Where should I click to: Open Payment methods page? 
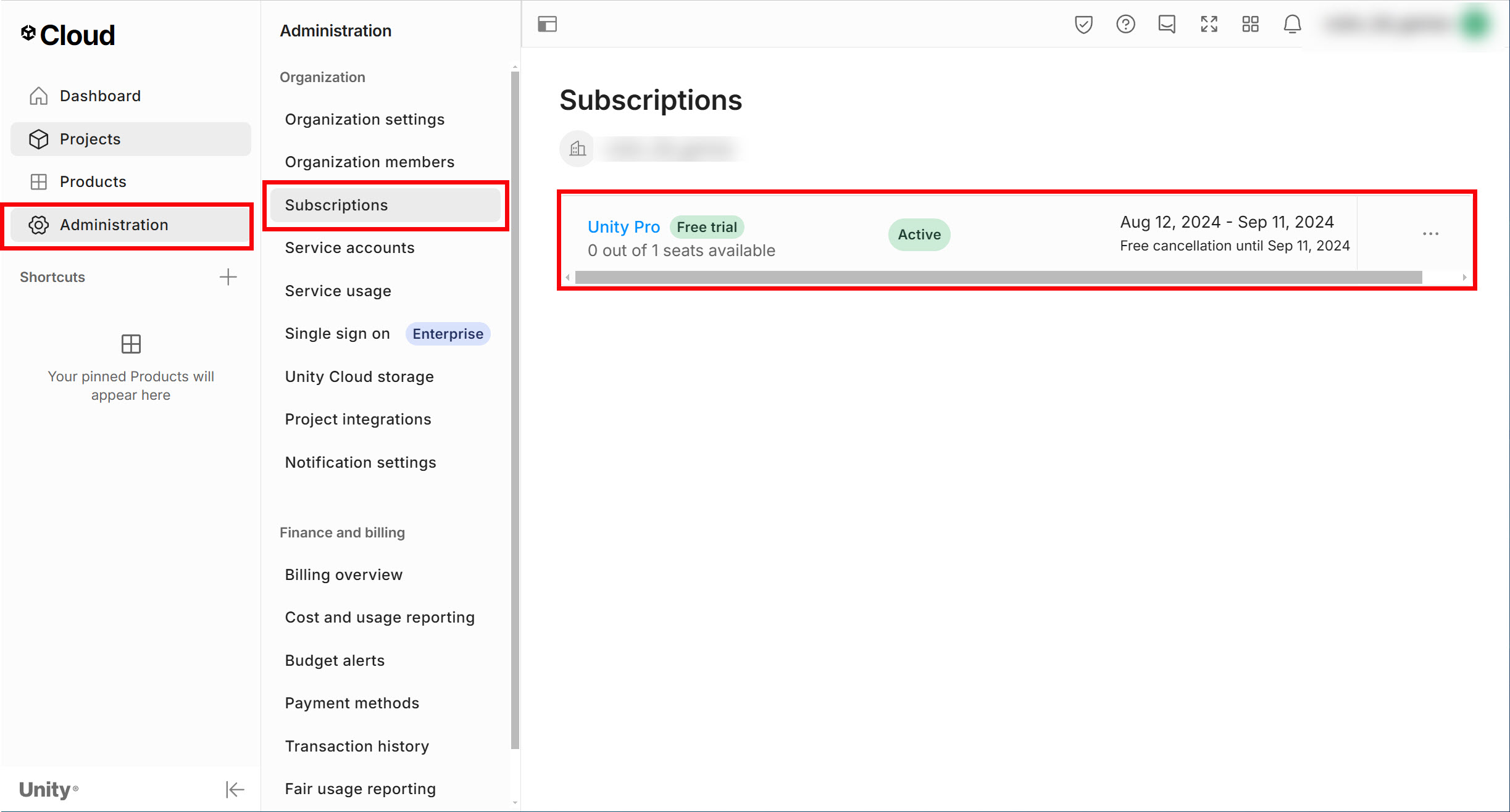pos(352,703)
